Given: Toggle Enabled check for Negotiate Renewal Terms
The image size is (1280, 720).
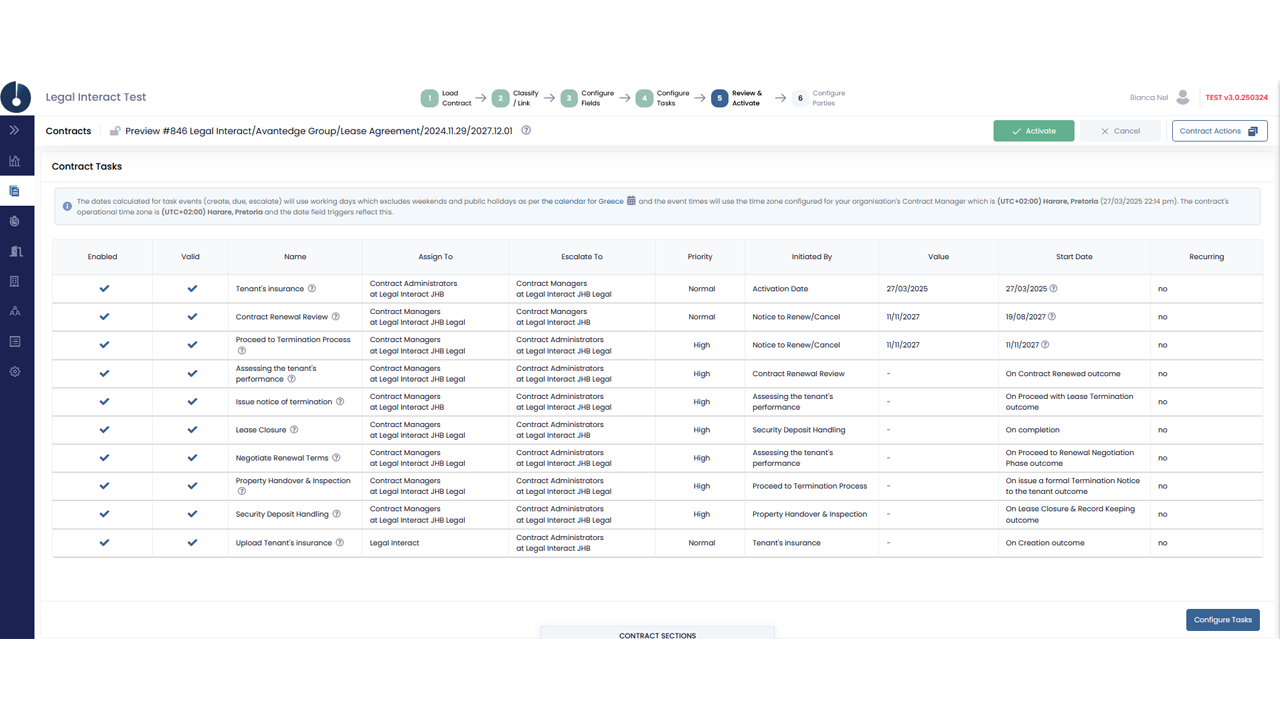Looking at the screenshot, I should point(104,458).
